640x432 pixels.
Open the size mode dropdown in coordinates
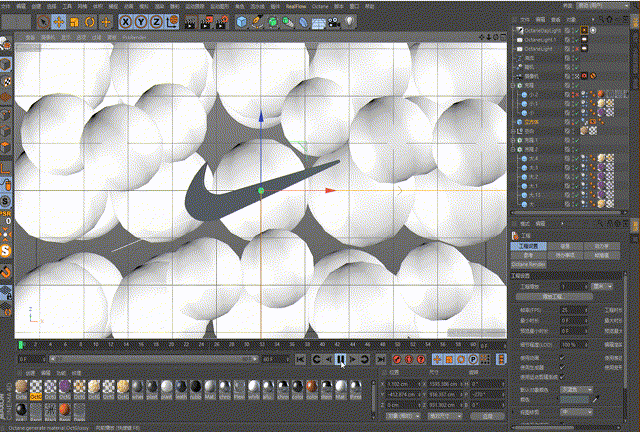[x=445, y=416]
